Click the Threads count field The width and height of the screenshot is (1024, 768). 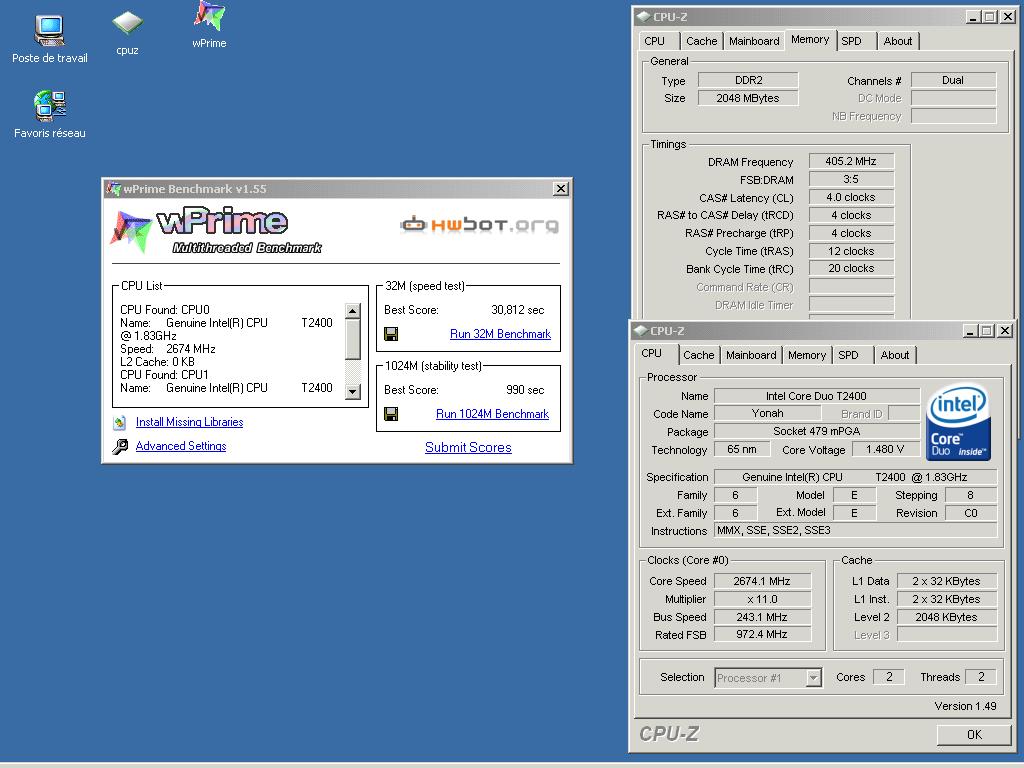tap(981, 677)
